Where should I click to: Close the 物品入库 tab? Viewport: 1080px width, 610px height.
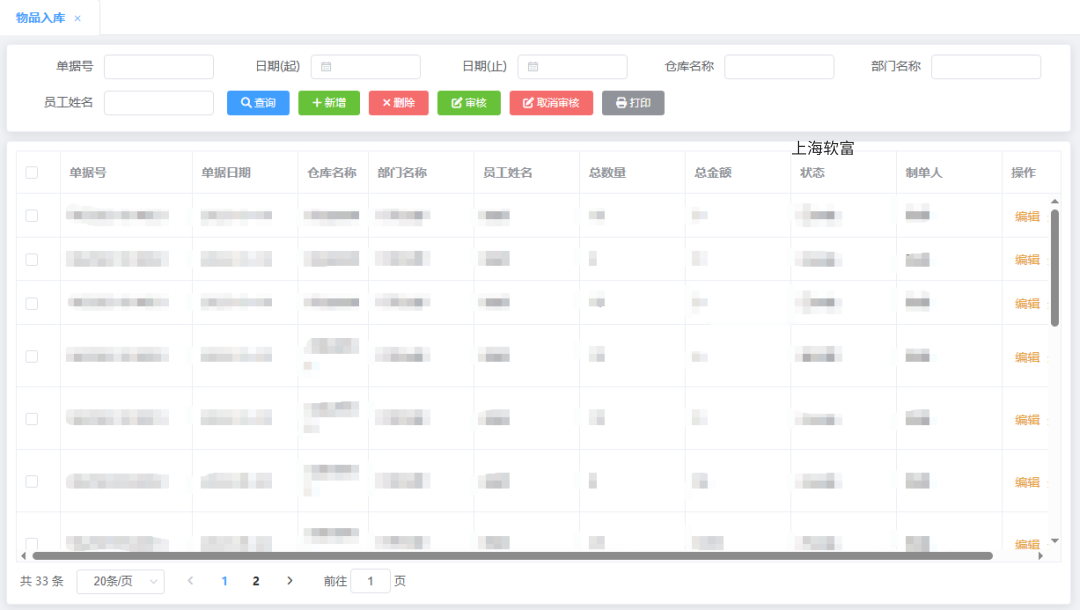78,19
